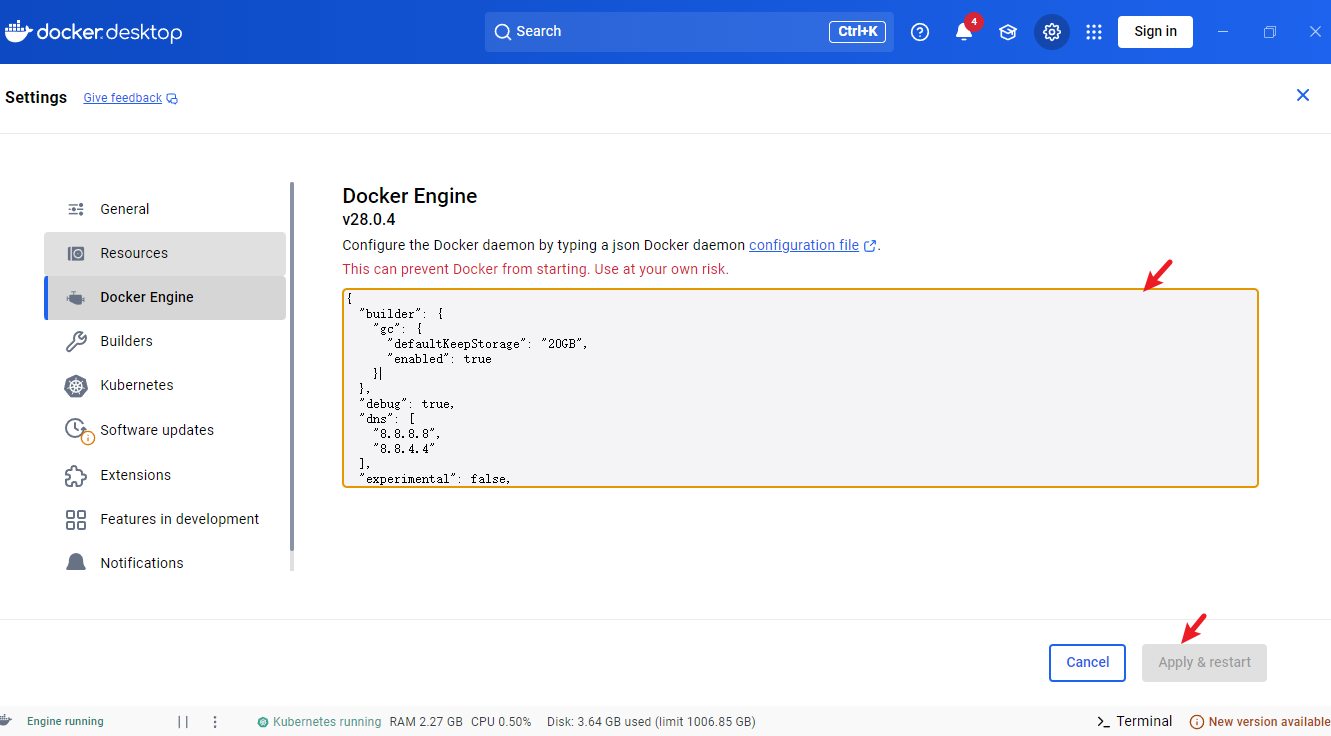Click the Features in development grid icon
Viewport: 1331px width, 736px height.
[76, 519]
